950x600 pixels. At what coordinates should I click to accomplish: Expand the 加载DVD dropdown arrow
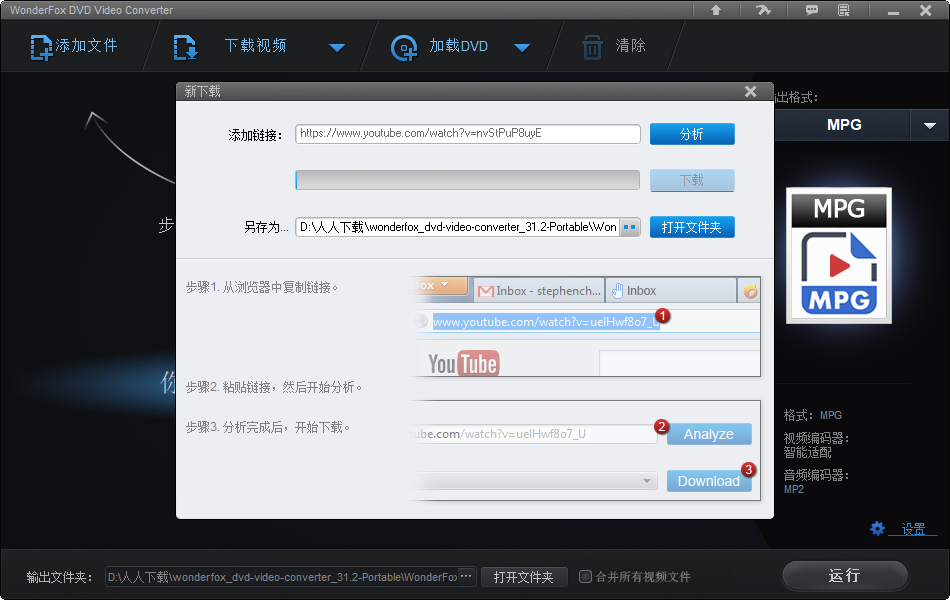coord(522,46)
